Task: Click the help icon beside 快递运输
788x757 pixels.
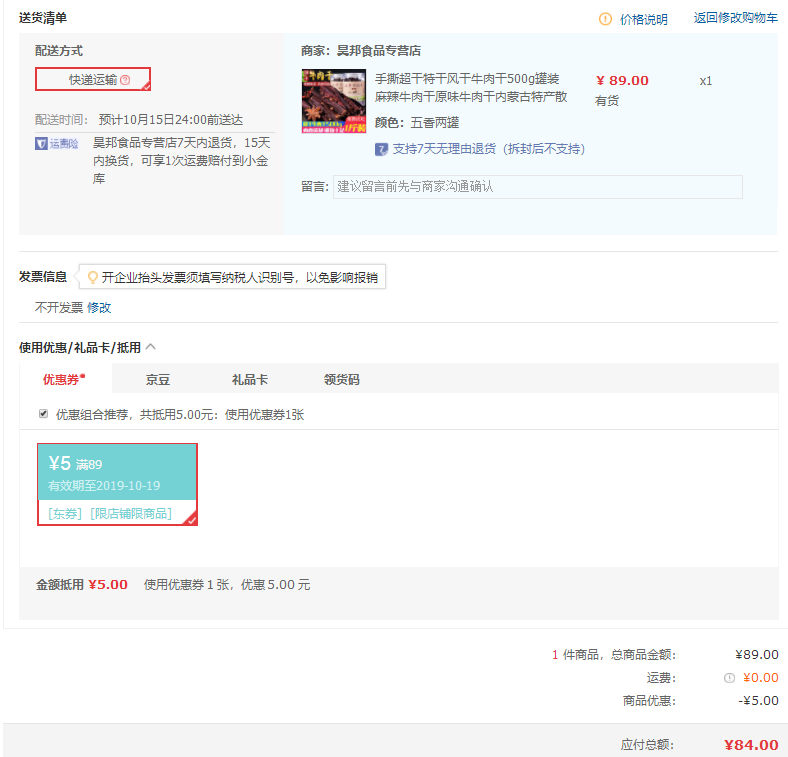Action: pyautogui.click(x=125, y=80)
